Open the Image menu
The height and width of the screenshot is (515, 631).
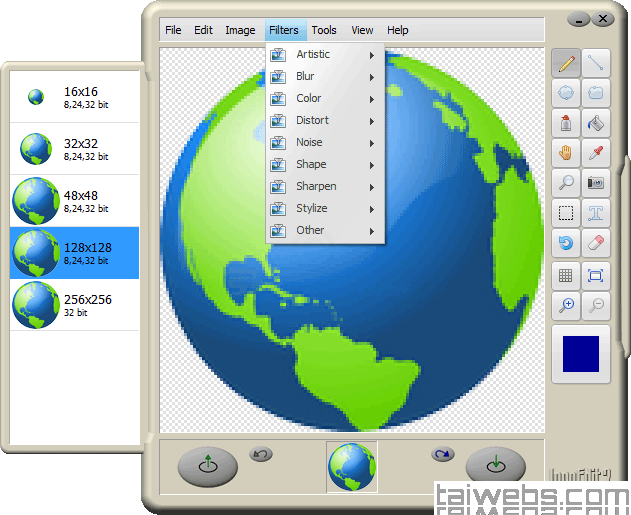coord(240,30)
